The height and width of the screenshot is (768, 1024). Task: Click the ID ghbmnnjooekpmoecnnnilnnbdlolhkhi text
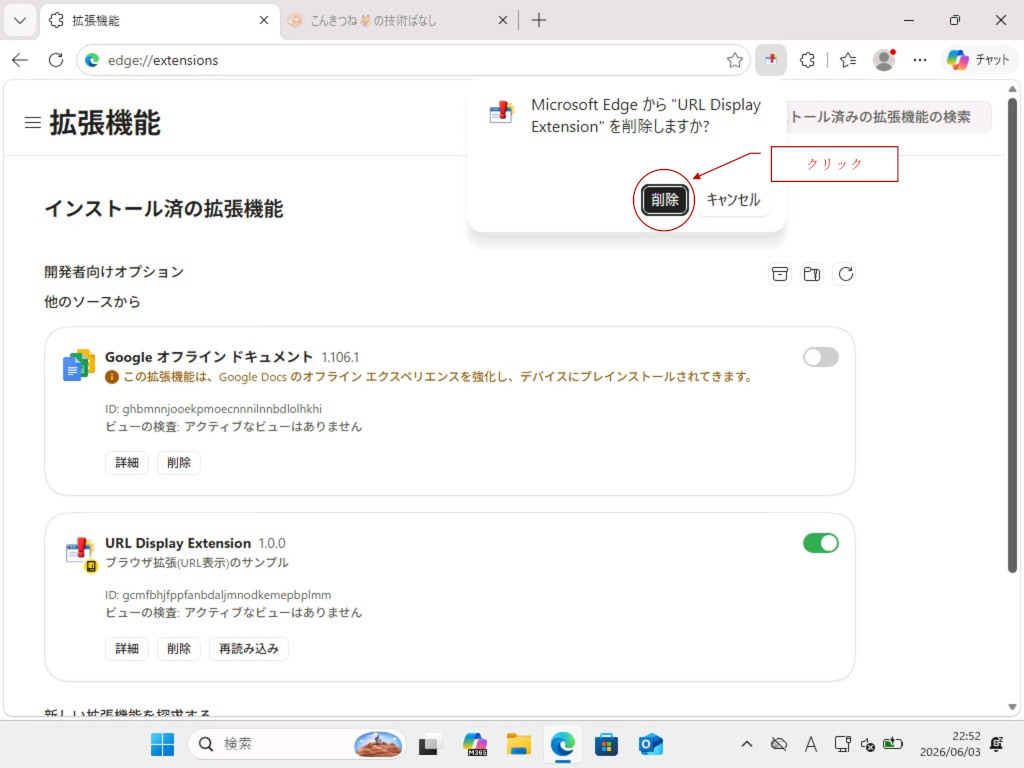click(214, 409)
